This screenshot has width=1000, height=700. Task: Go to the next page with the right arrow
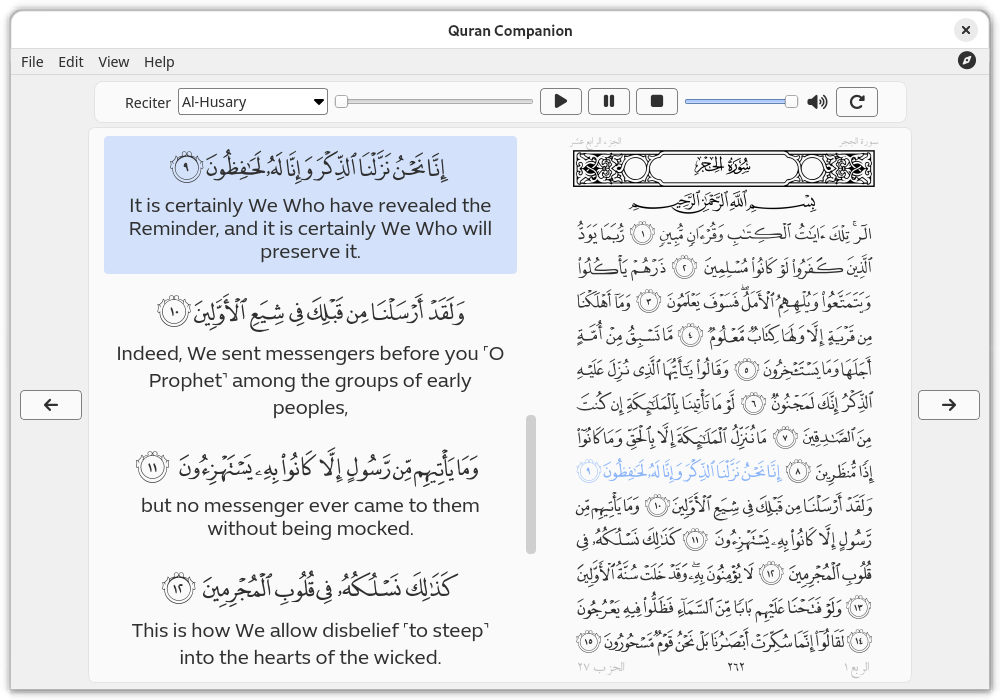pyautogui.click(x=949, y=404)
